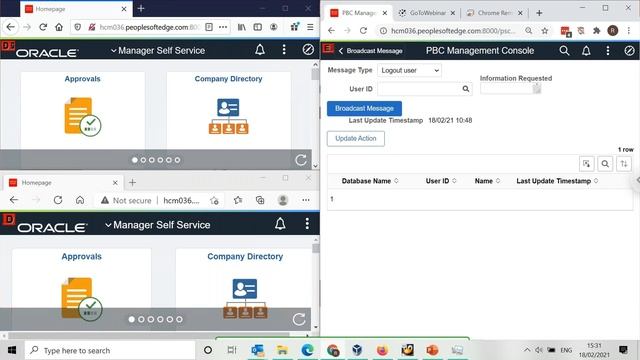Select the last page dot in the Edge homepage
The image size is (640, 360).
[180, 319]
